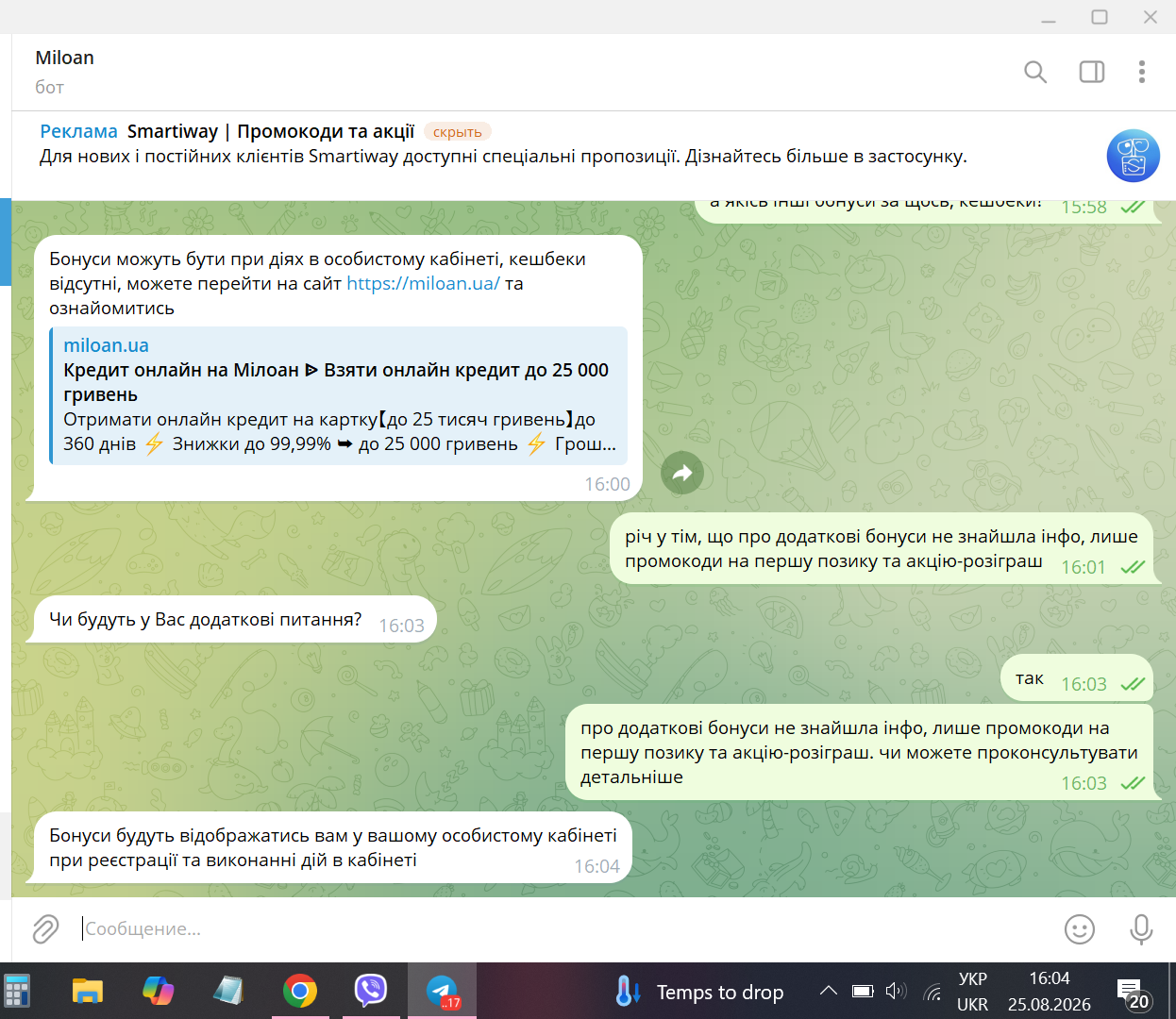Click the battery status tray icon
This screenshot has height=1019, width=1176.
[863, 991]
